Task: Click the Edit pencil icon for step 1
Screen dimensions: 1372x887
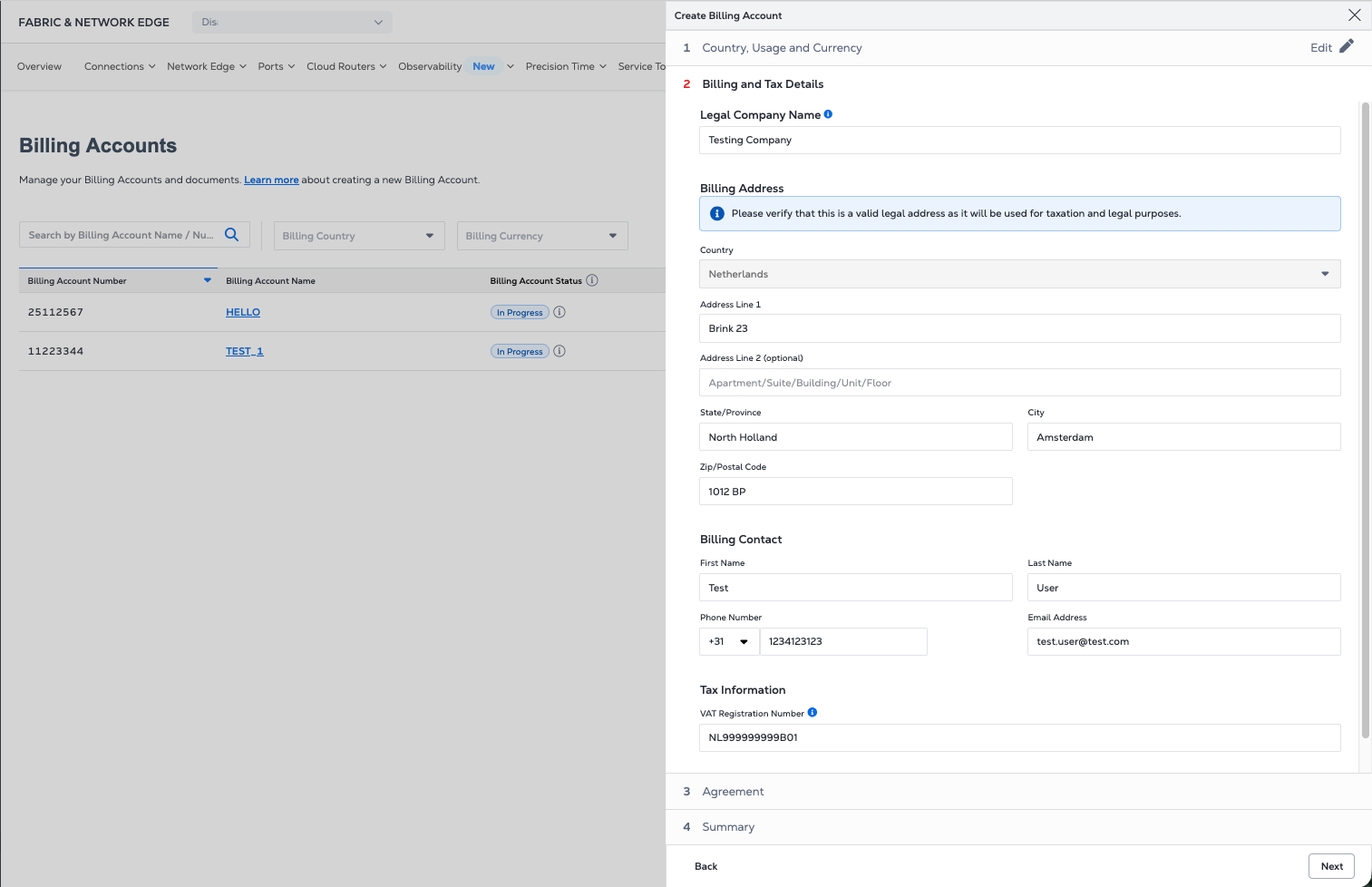Action: point(1346,47)
